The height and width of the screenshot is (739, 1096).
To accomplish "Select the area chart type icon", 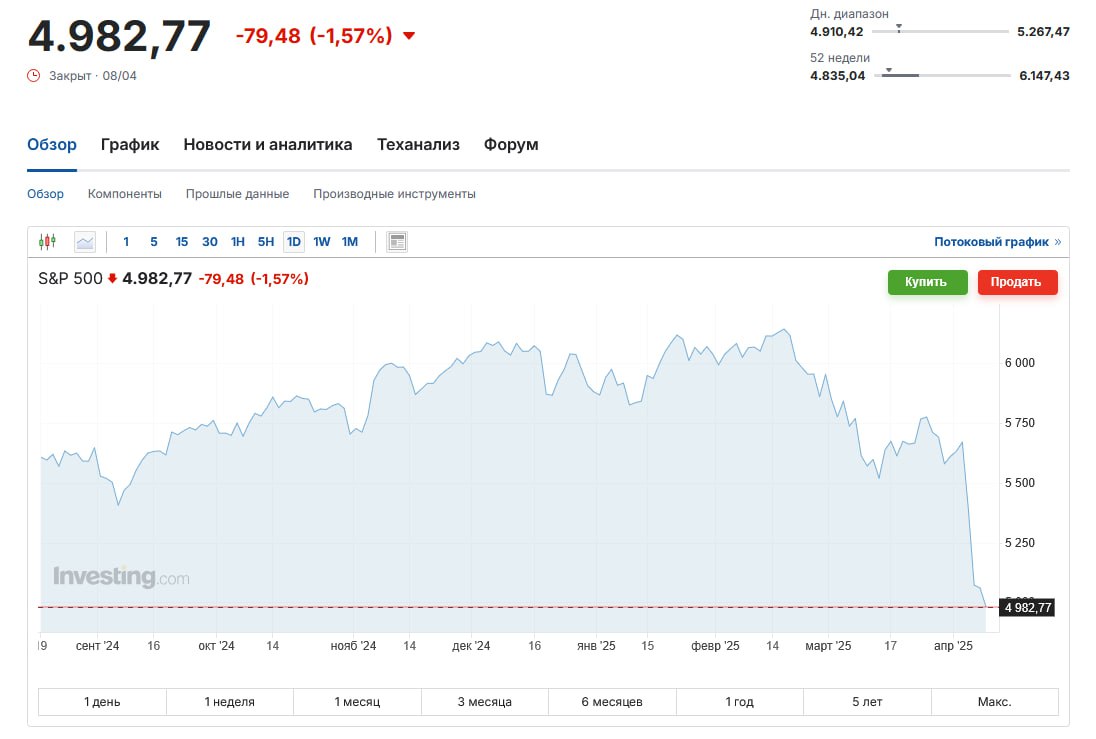I will [85, 242].
